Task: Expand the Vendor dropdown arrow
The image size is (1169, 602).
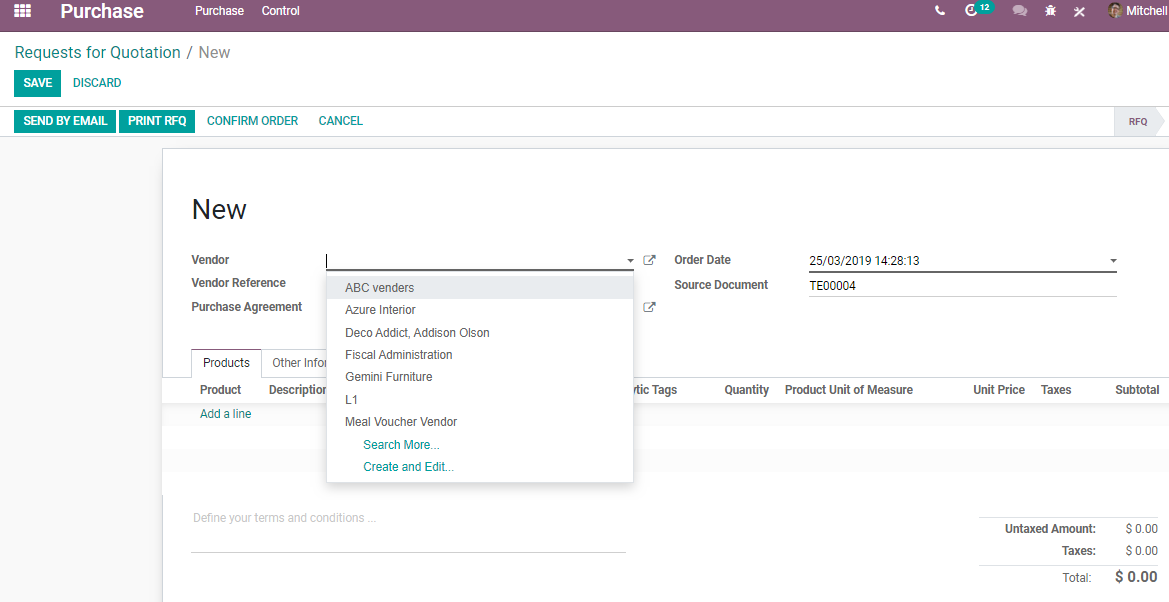Action: tap(630, 261)
